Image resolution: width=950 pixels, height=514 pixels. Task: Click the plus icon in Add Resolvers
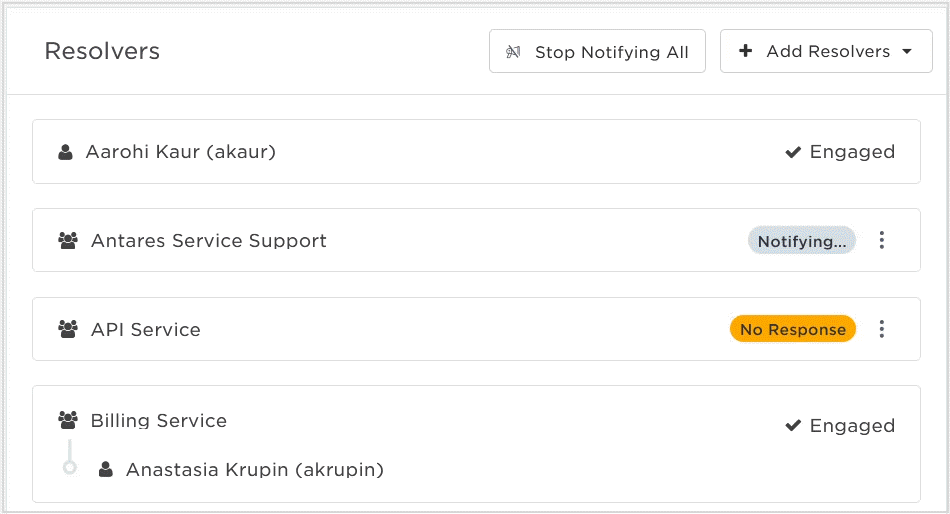click(746, 51)
